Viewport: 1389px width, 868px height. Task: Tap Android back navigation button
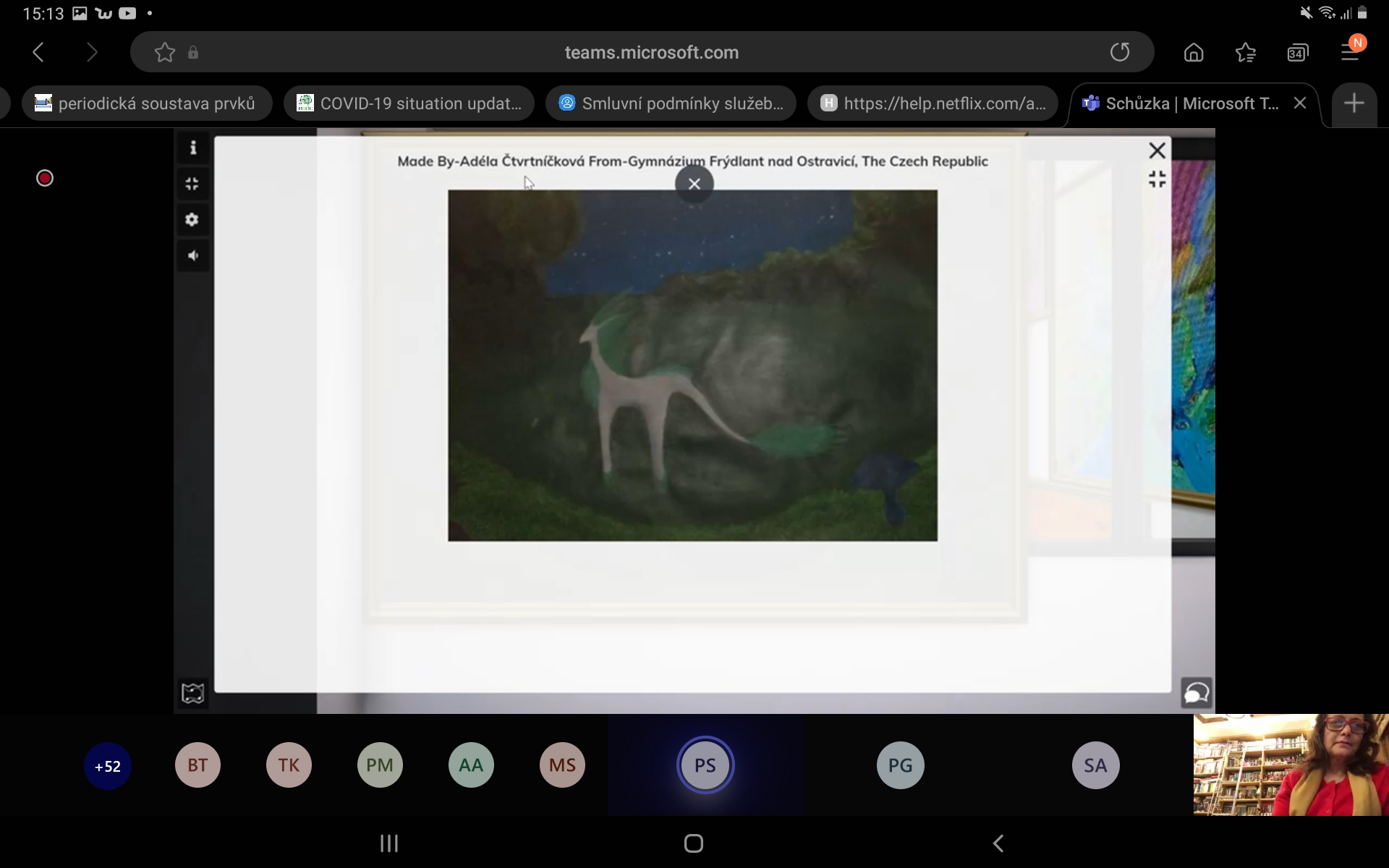(998, 843)
